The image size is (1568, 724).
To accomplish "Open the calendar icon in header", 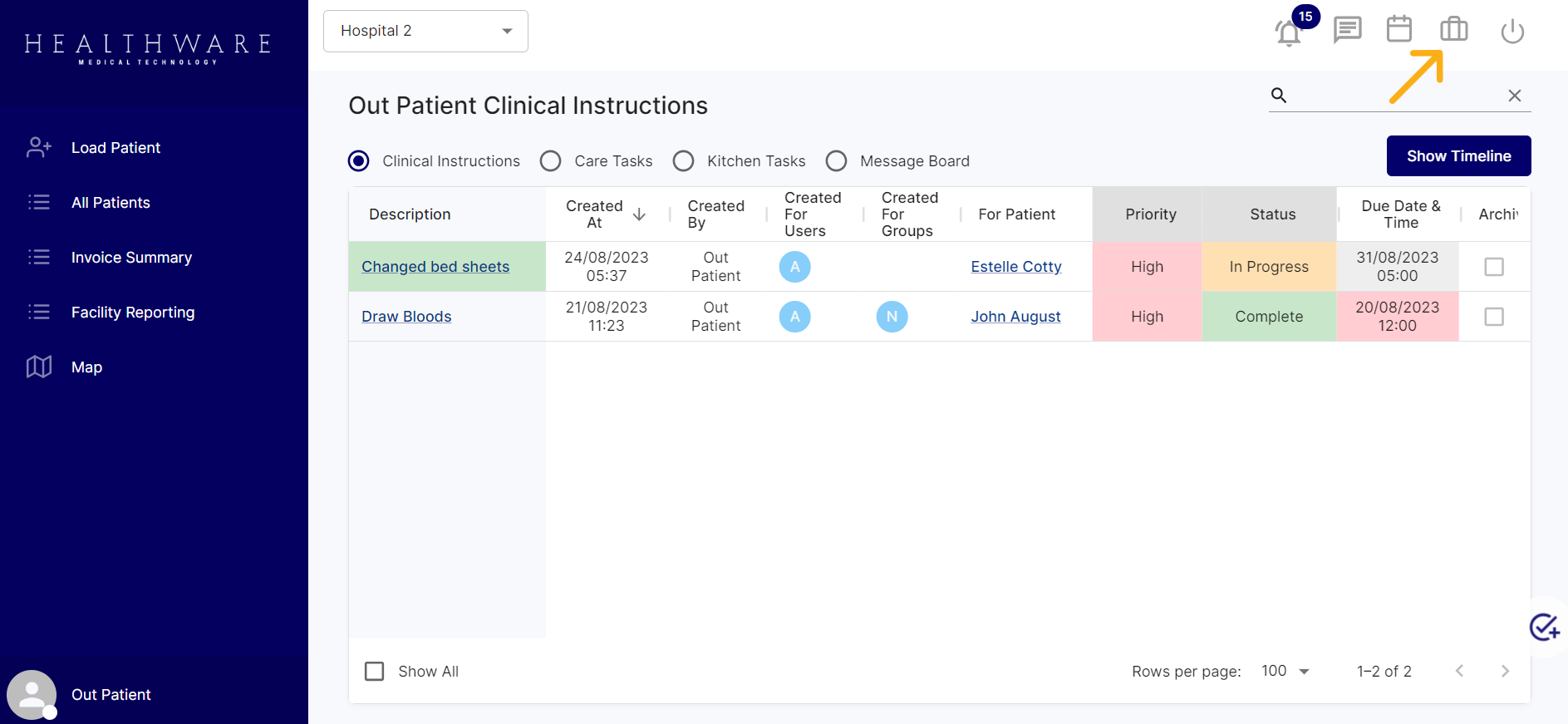I will tap(1399, 29).
